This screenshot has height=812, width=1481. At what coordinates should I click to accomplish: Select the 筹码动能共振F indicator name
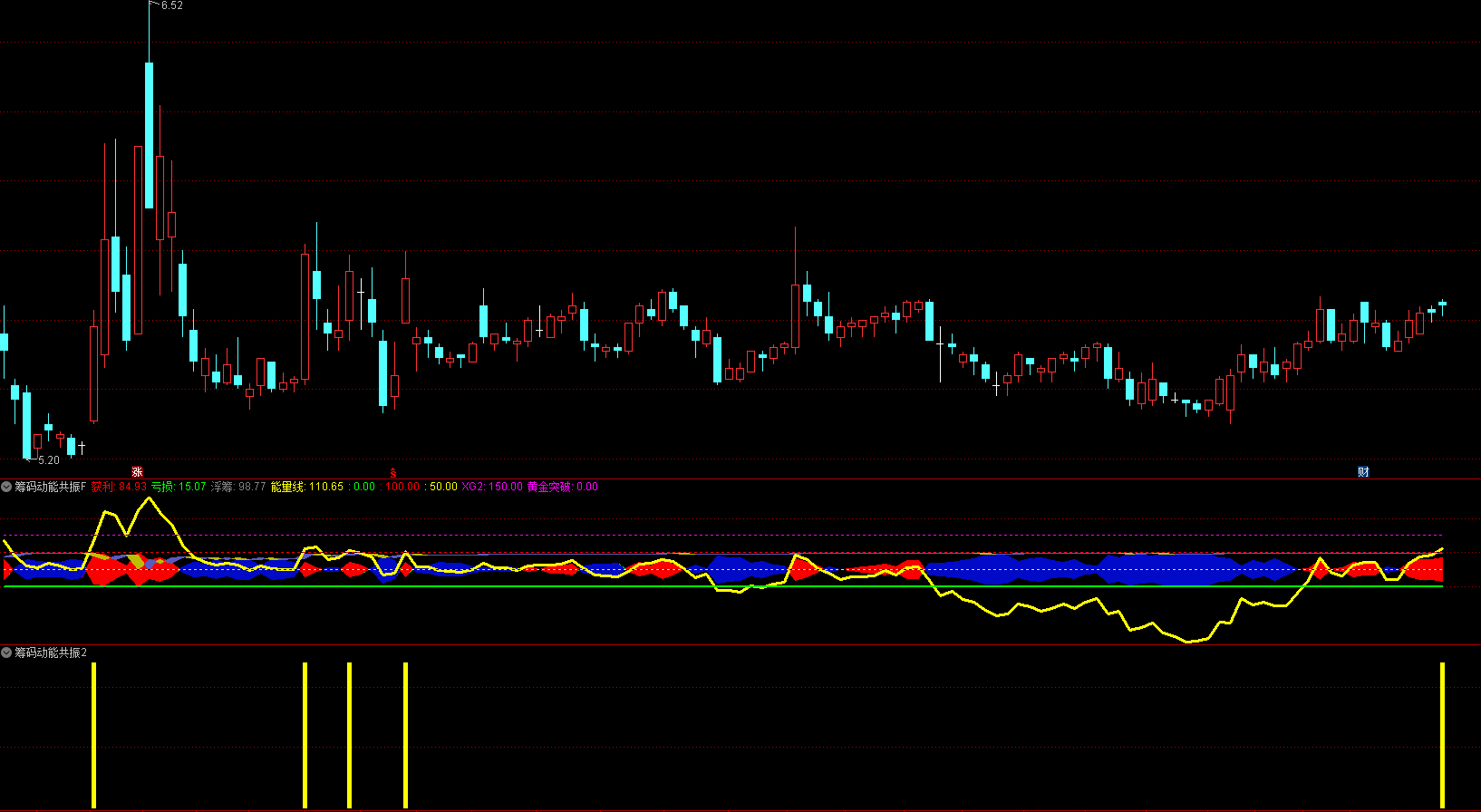pos(50,487)
